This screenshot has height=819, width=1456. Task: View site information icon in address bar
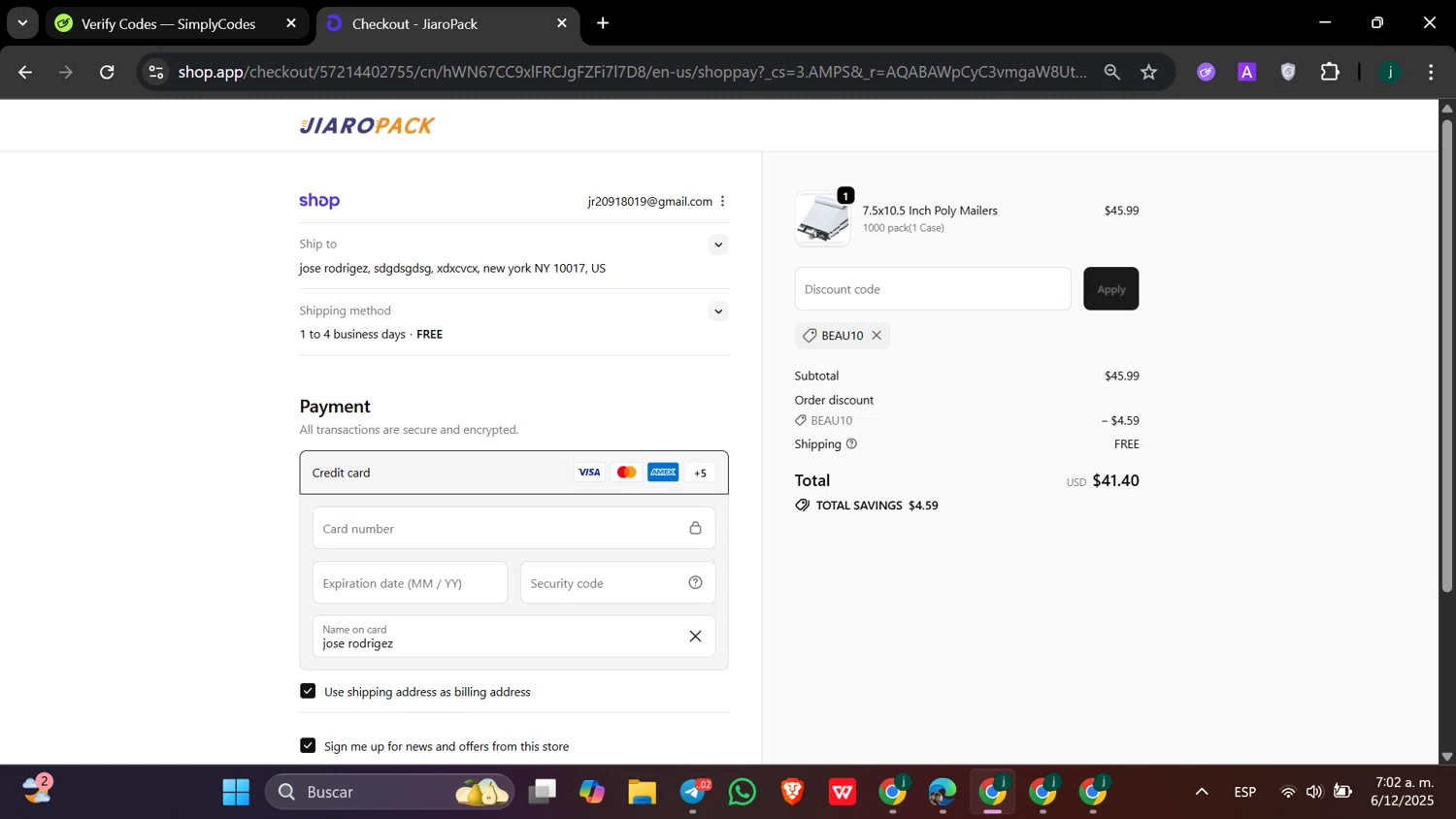coord(156,72)
